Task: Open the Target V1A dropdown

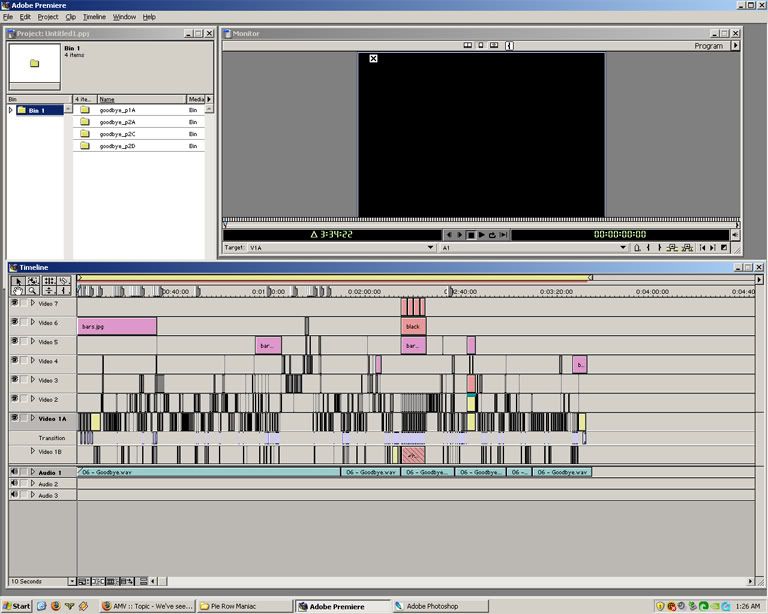Action: [431, 247]
